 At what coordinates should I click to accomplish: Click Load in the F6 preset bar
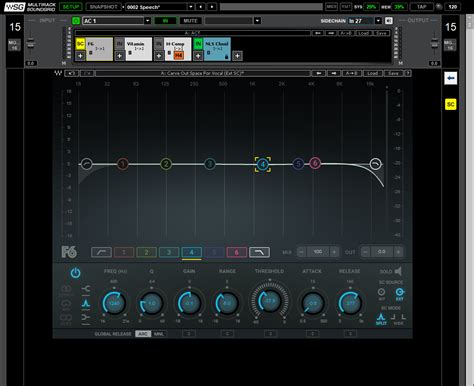(372, 73)
